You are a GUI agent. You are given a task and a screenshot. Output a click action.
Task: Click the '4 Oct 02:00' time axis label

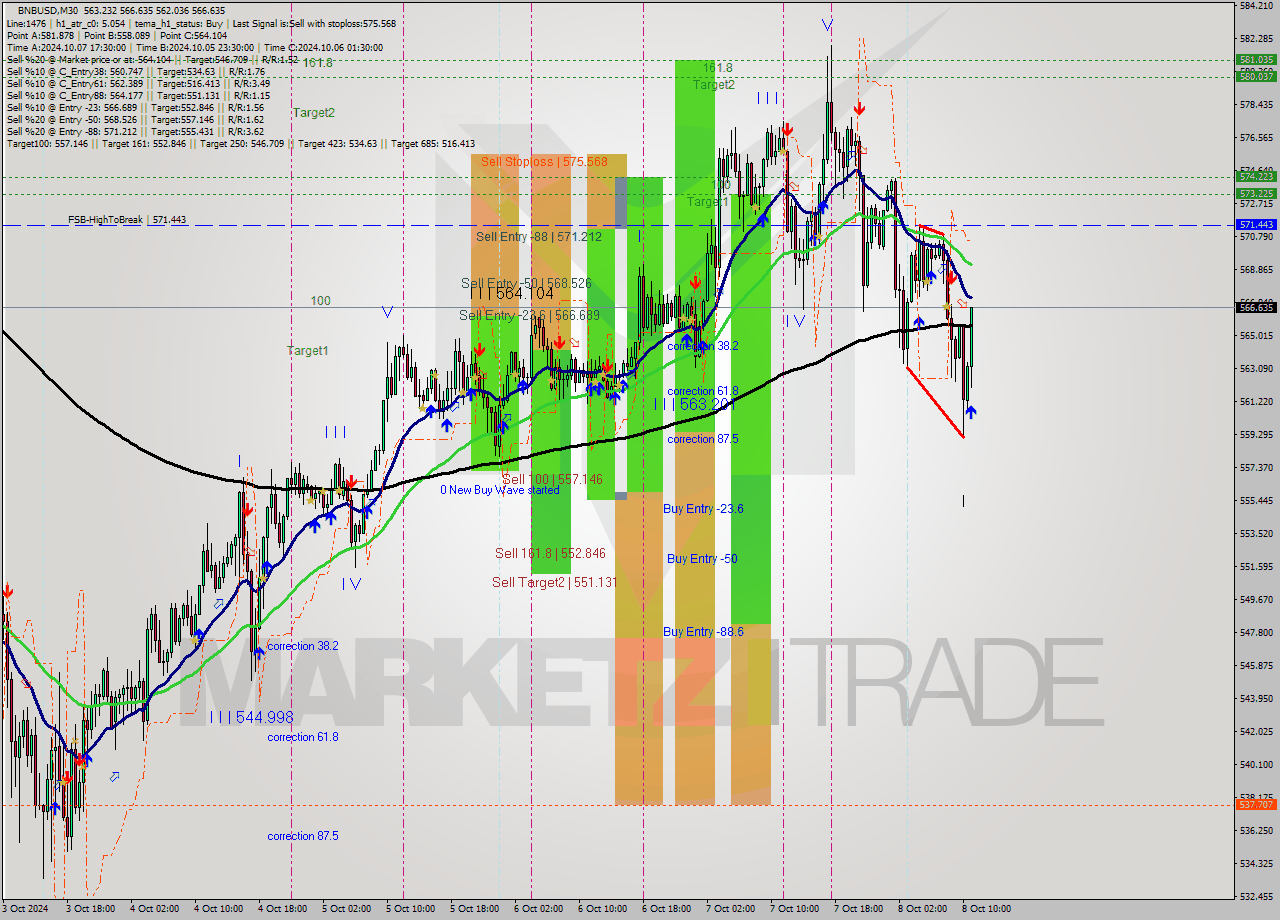click(x=153, y=909)
